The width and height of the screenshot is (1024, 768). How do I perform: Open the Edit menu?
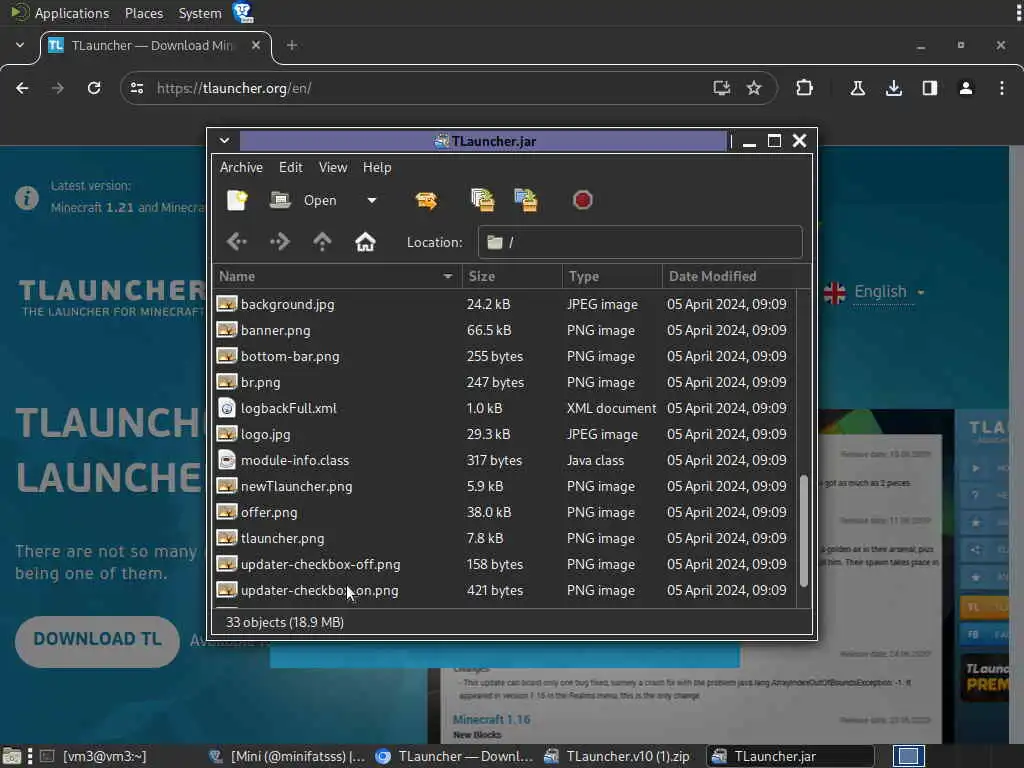click(x=291, y=167)
